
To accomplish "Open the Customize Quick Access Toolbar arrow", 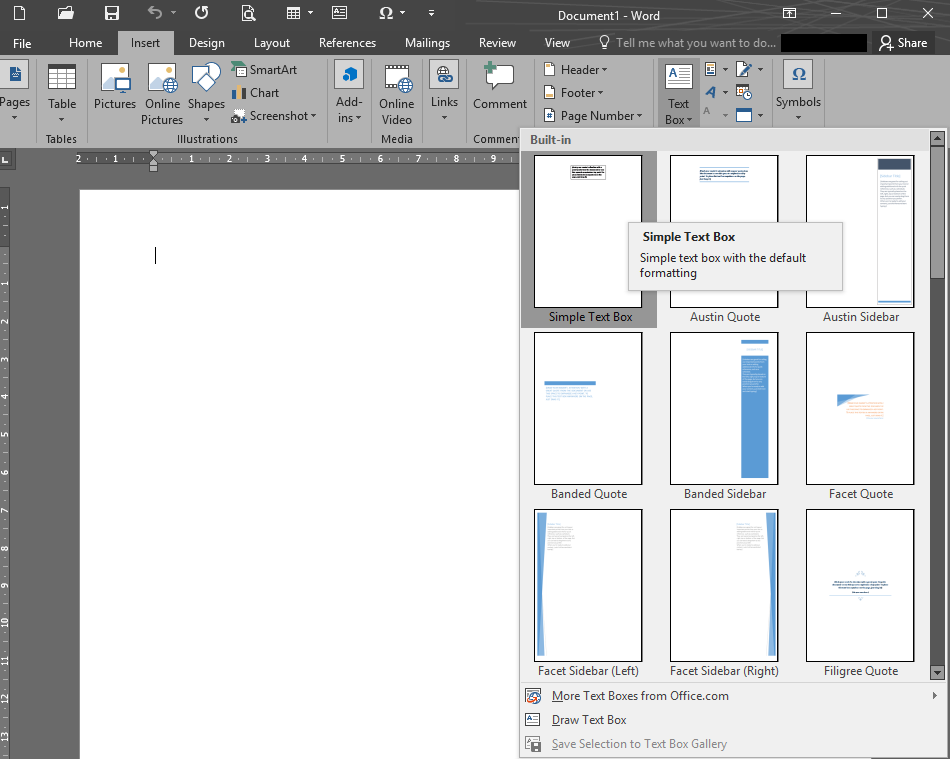I will click(x=431, y=13).
